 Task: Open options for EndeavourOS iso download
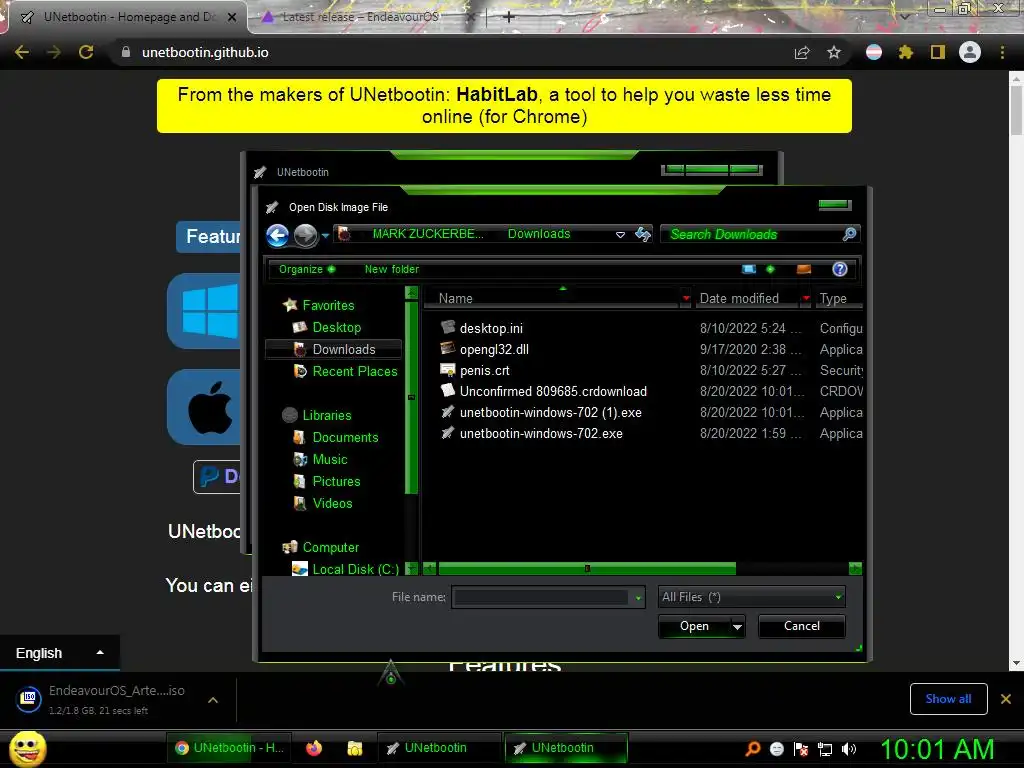(x=213, y=700)
